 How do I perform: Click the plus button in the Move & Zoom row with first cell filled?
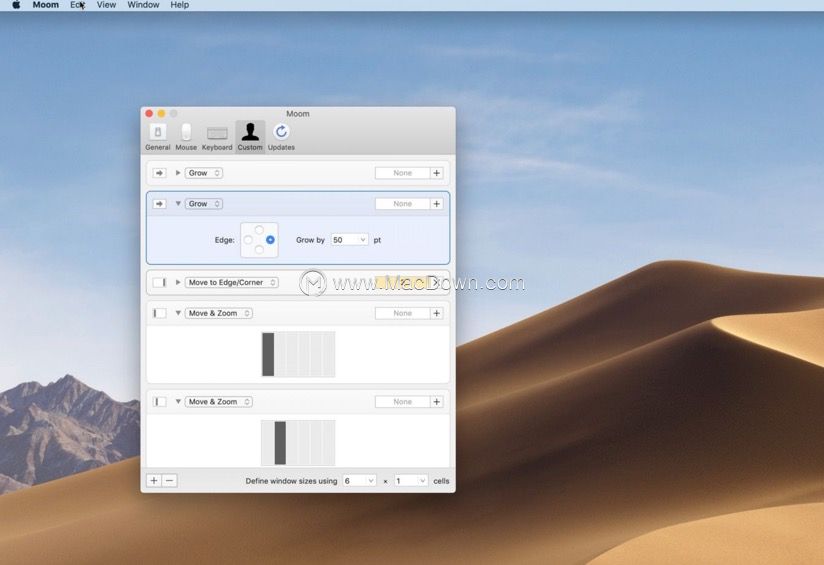tap(437, 313)
